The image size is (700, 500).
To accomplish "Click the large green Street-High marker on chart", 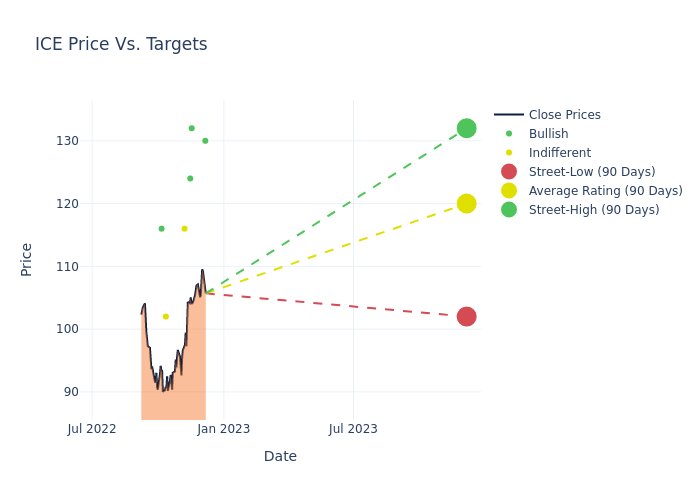I will click(466, 128).
